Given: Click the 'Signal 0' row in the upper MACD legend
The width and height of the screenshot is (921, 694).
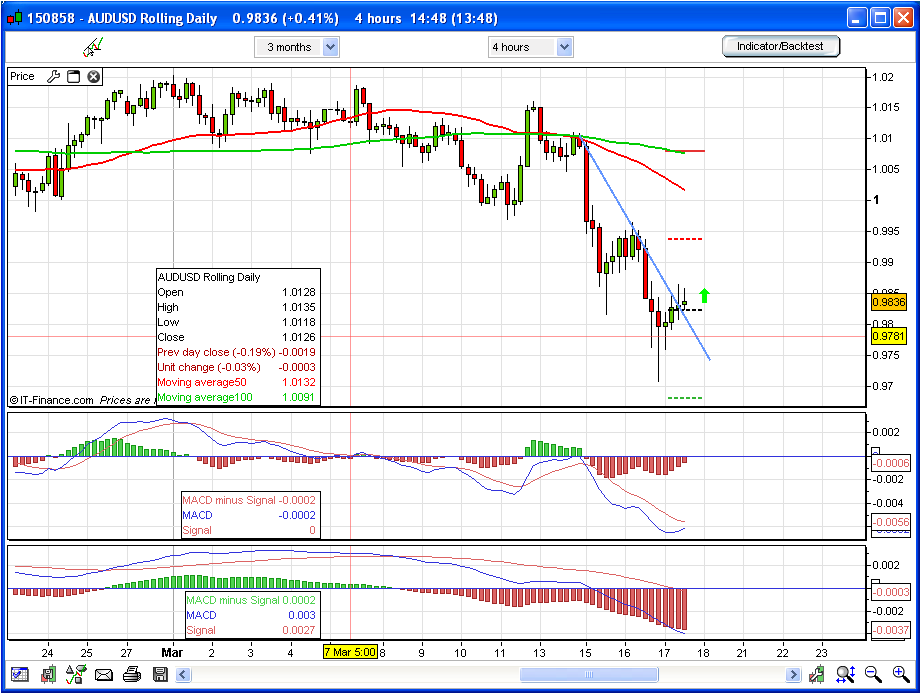Looking at the screenshot, I should [x=249, y=530].
